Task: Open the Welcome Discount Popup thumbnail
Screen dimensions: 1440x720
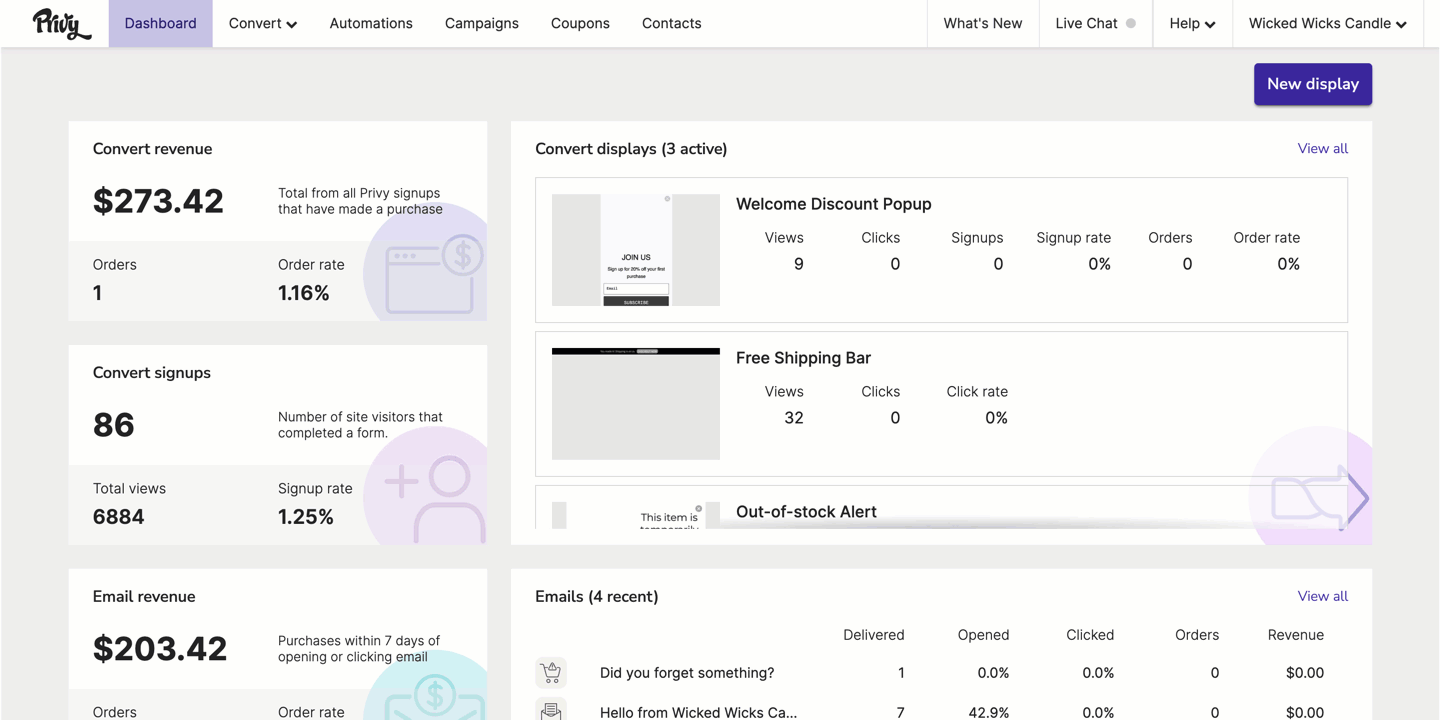Action: pos(636,250)
